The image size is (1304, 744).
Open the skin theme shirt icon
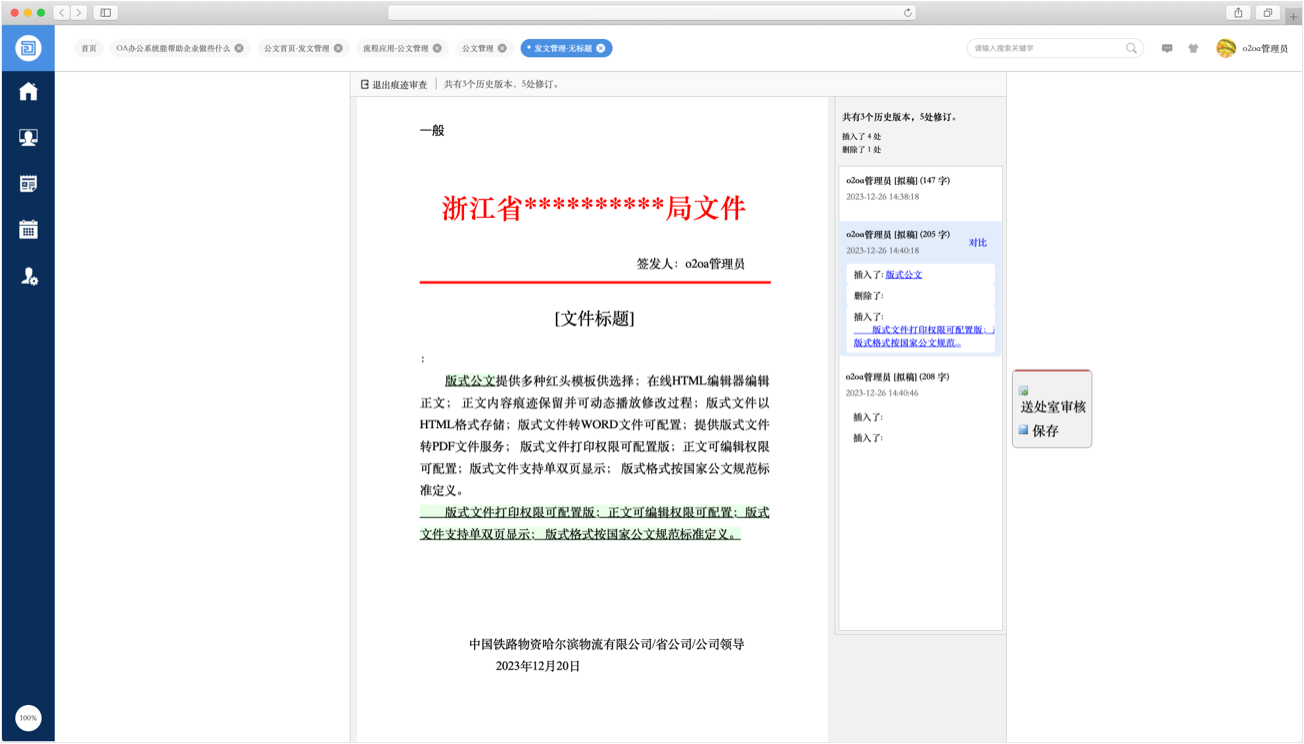coord(1193,48)
